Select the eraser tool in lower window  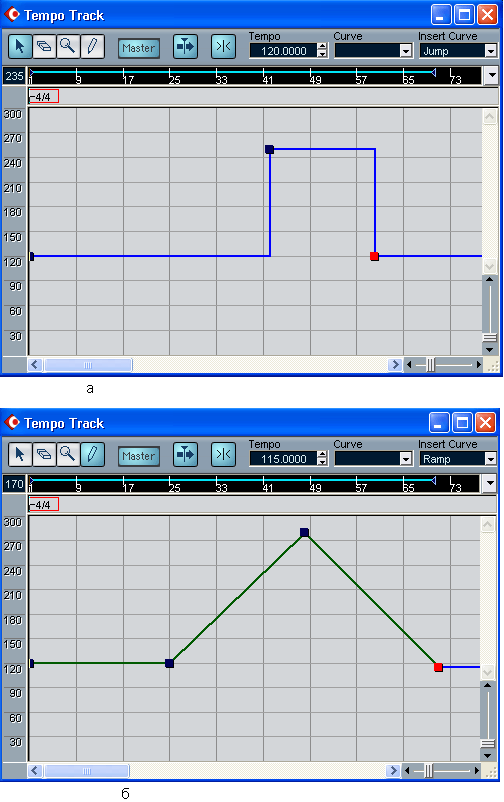pyautogui.click(x=44, y=454)
